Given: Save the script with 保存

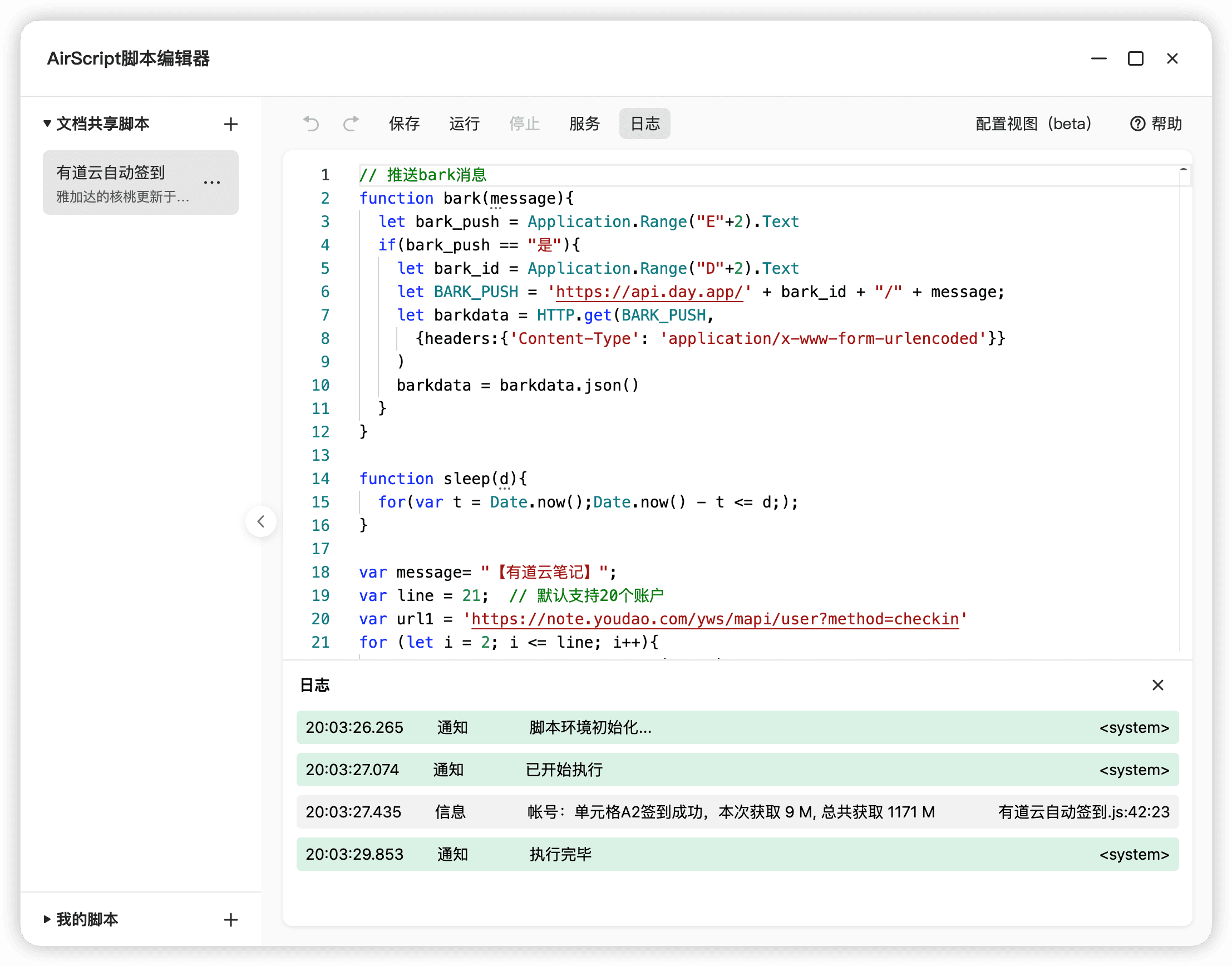Looking at the screenshot, I should click(x=404, y=124).
